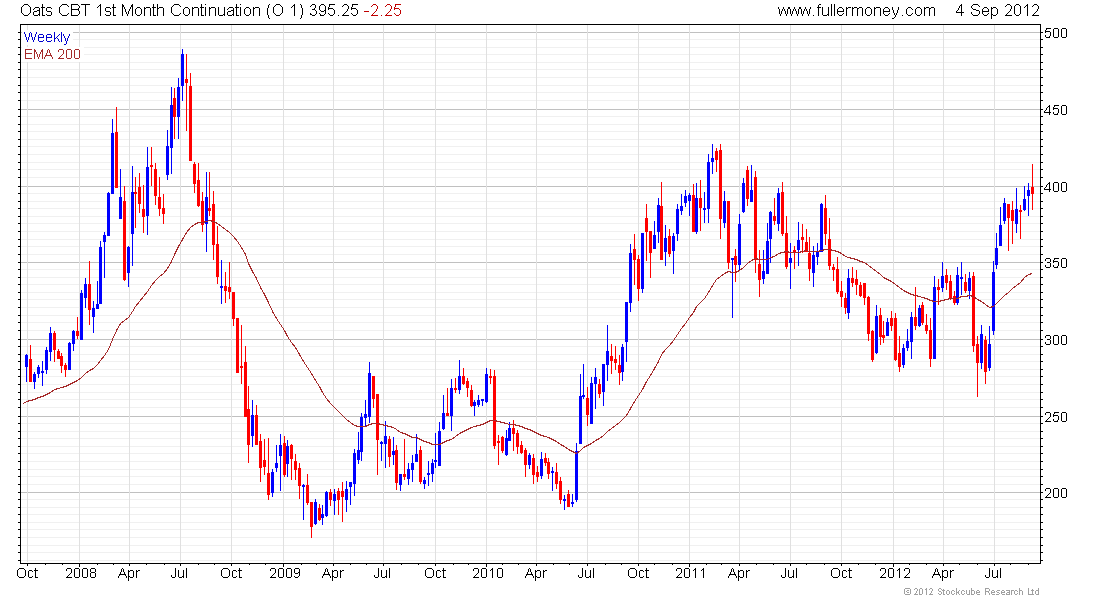Click the Weekly timeframe label
This screenshot has height=600, width=1100.
coord(47,37)
